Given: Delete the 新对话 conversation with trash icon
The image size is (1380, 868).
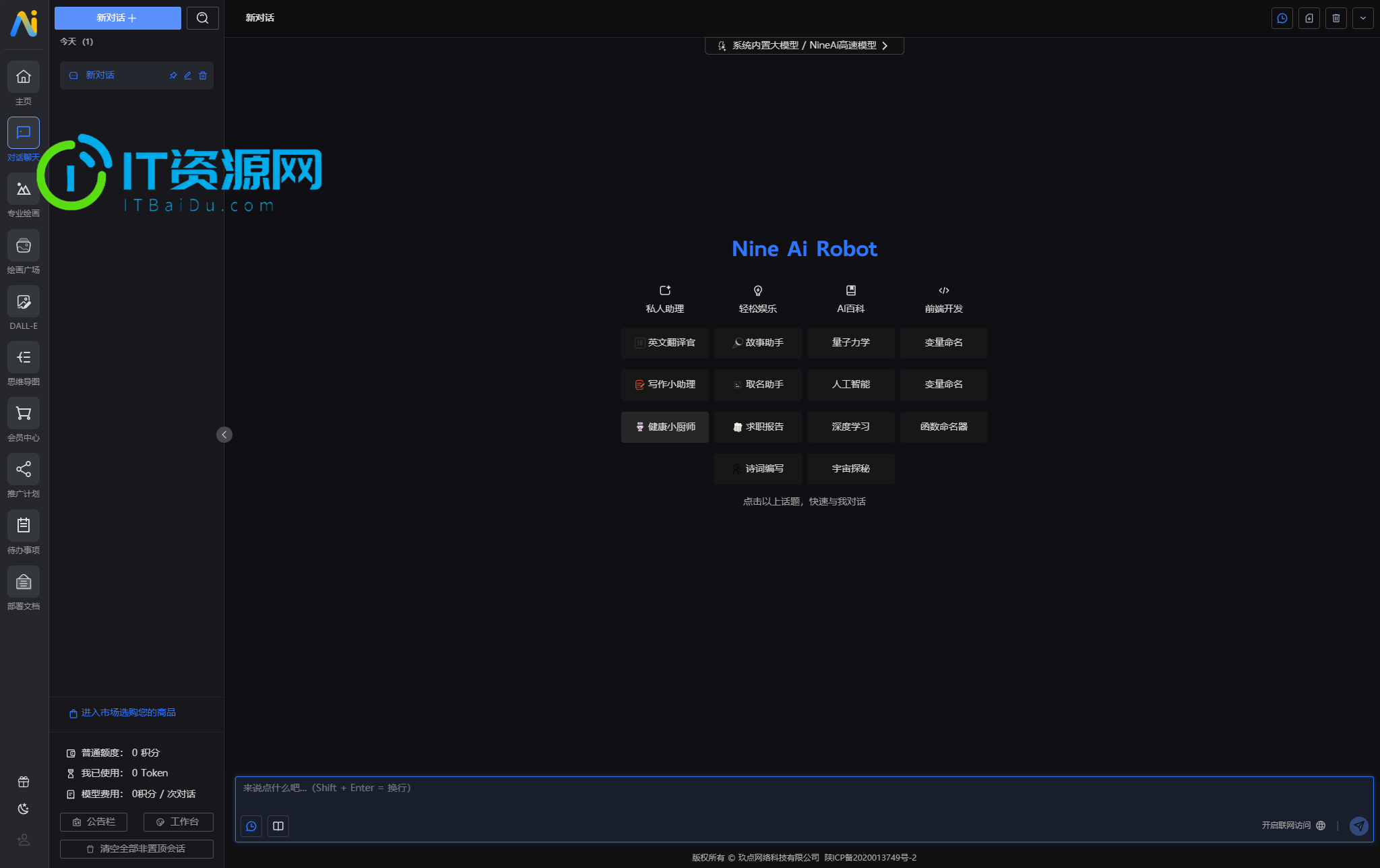Looking at the screenshot, I should [x=203, y=75].
